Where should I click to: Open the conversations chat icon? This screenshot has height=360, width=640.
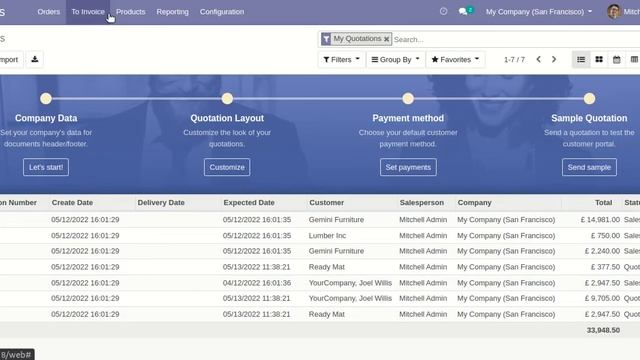point(463,11)
